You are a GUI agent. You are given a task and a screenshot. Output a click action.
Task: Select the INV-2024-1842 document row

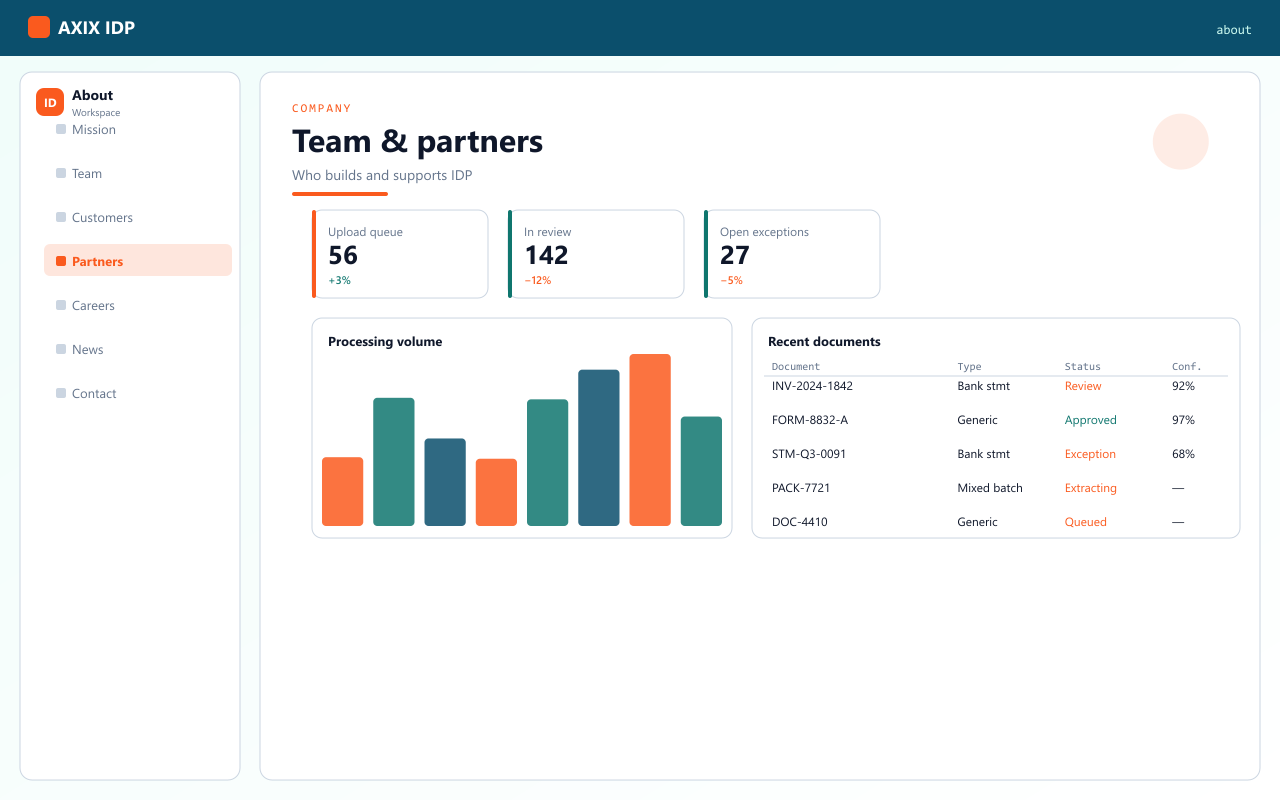(x=996, y=386)
